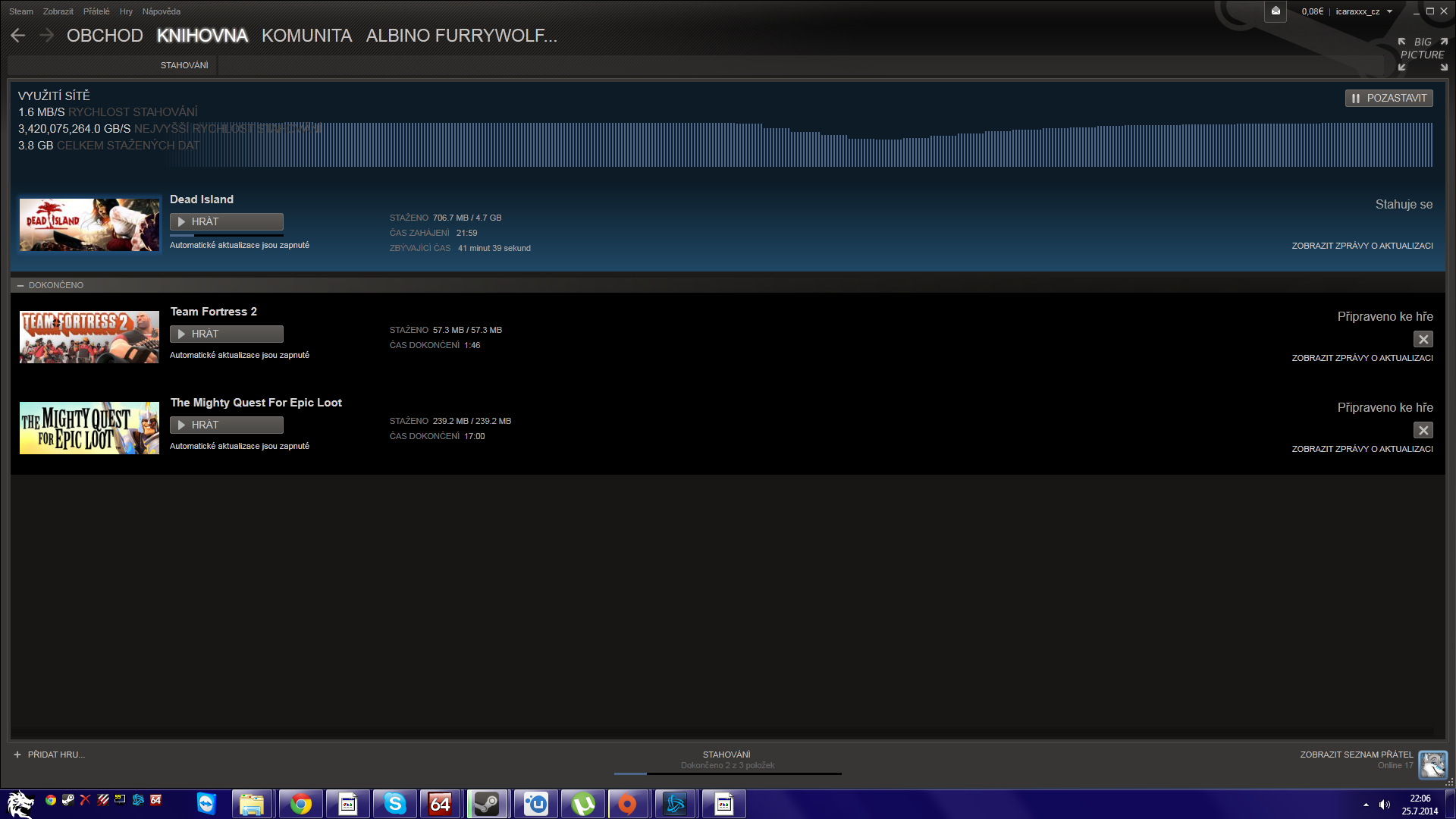Open the icaraxxx_cz account dropdown
Screen dimensions: 1456x819
pos(1364,11)
